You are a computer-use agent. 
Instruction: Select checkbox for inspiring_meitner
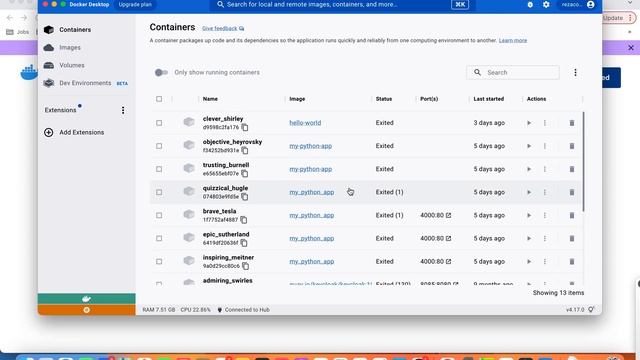(x=159, y=262)
